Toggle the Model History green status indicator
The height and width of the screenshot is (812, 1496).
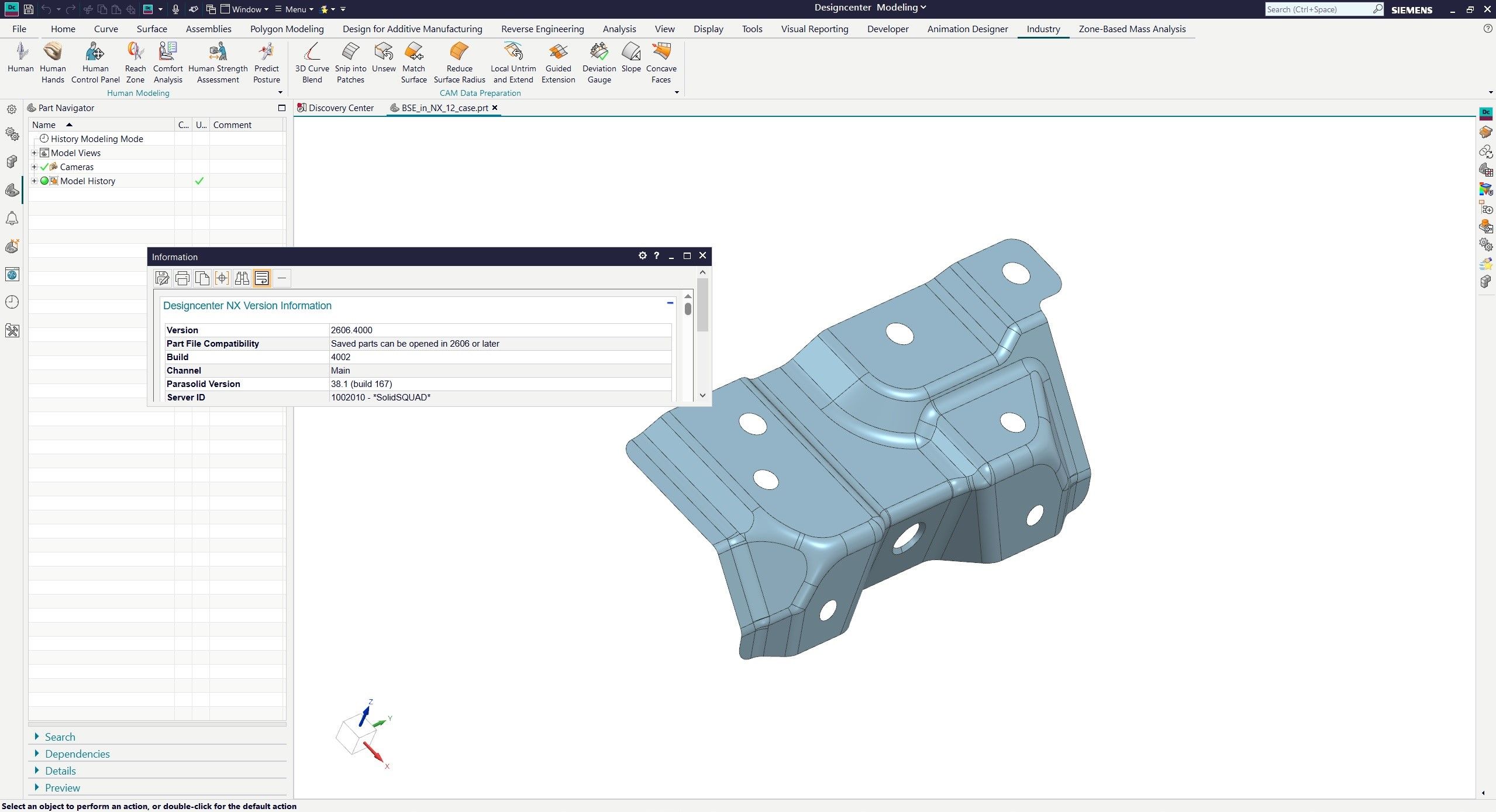coord(44,181)
